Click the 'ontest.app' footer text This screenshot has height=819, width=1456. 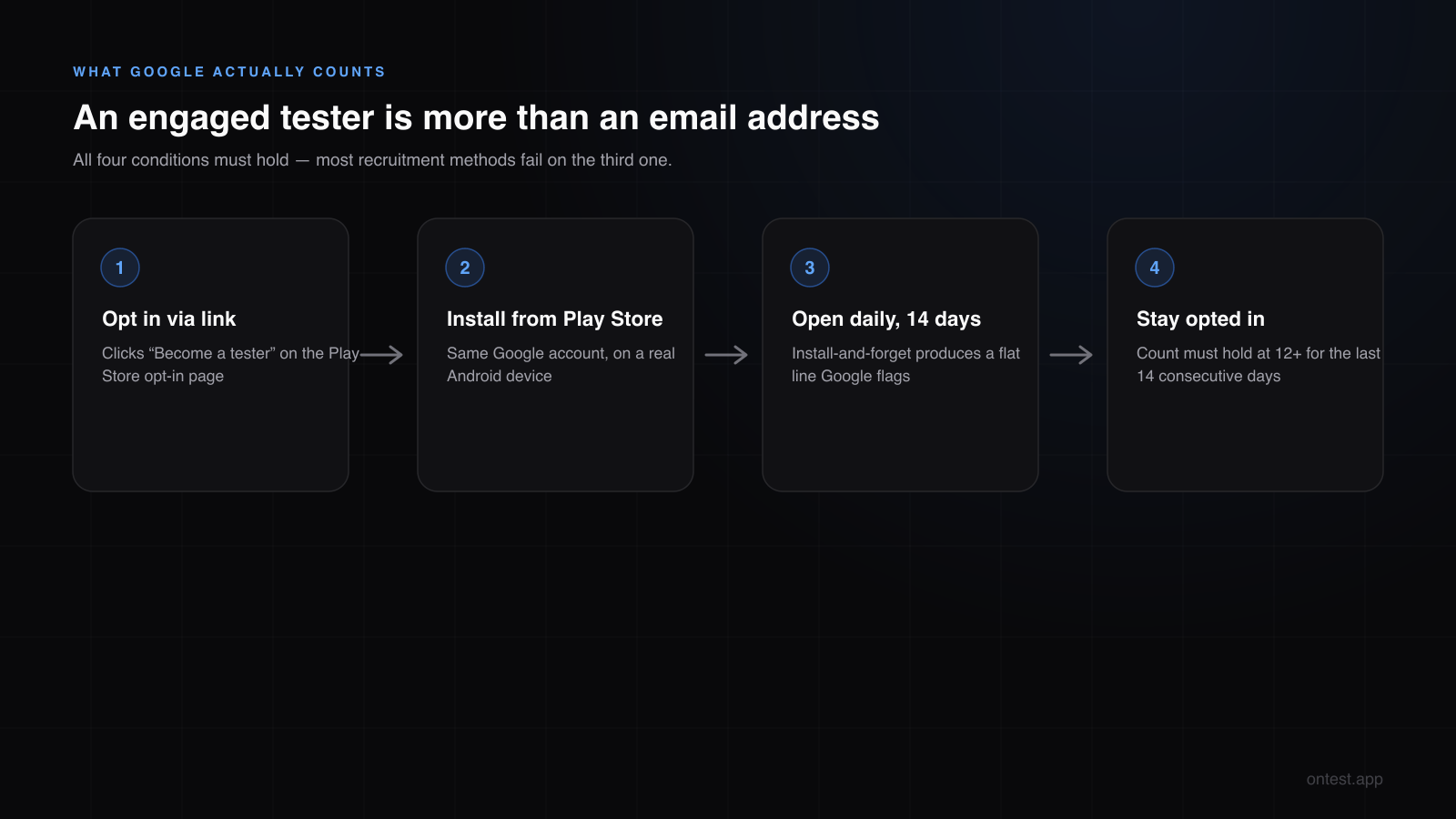(1345, 779)
